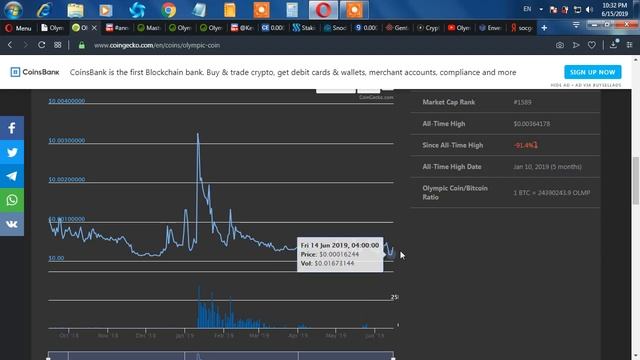Click the All-Time High row label
The width and height of the screenshot is (640, 360).
[444, 124]
